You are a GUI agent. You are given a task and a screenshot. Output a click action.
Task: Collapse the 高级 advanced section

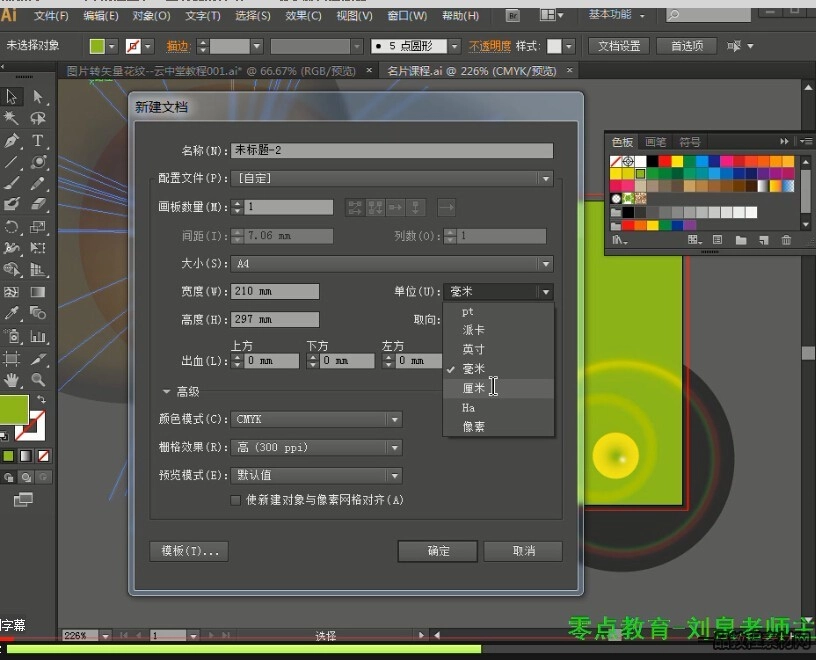168,392
